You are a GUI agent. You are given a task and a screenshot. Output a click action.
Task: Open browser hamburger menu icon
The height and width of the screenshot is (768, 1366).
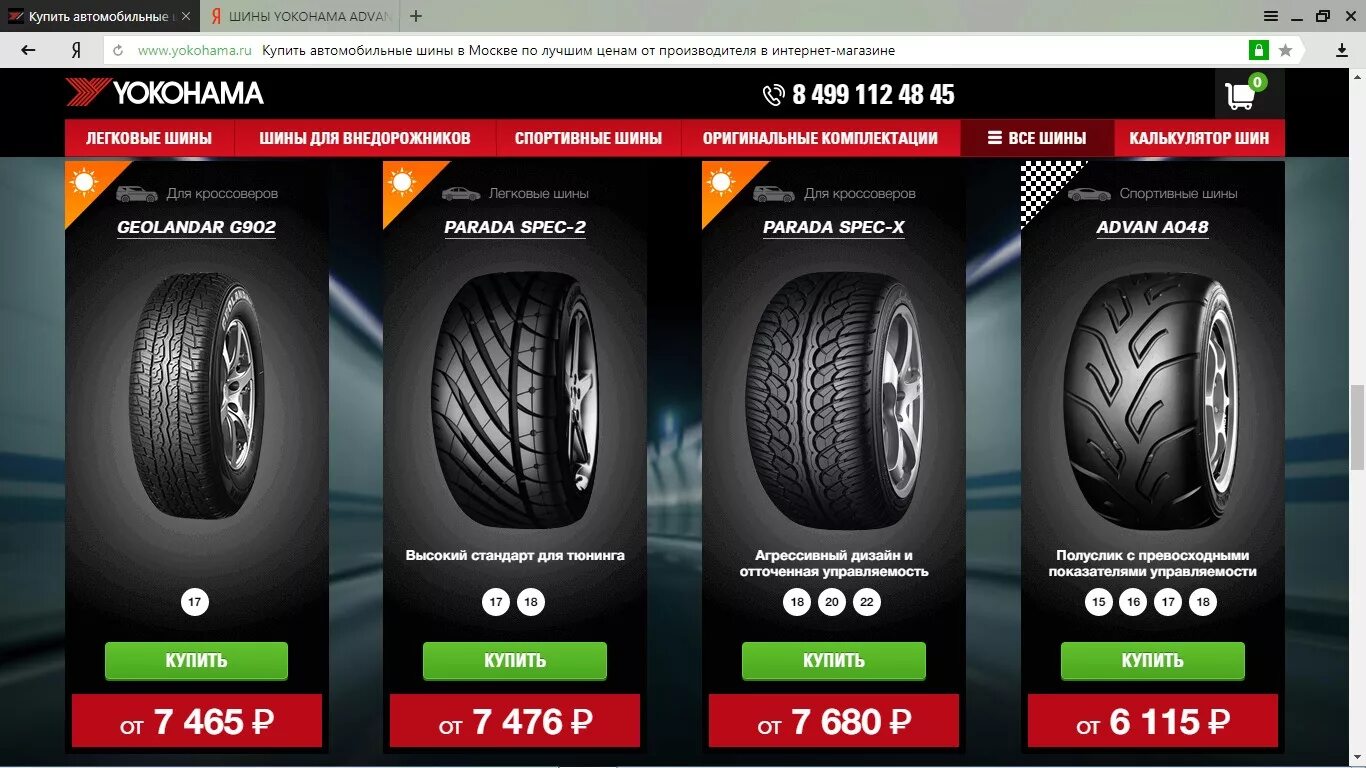pos(1271,16)
